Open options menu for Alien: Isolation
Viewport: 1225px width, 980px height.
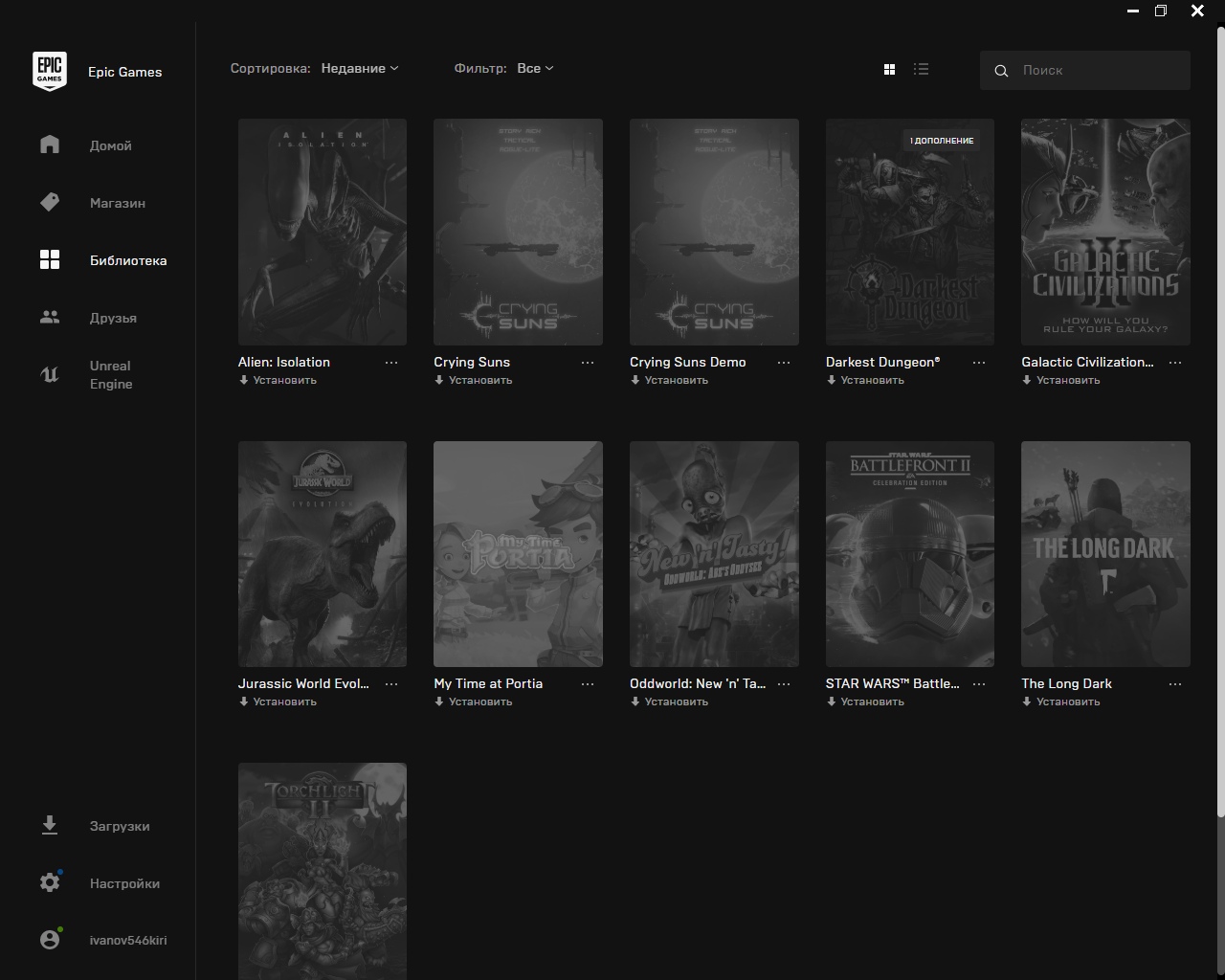point(391,363)
